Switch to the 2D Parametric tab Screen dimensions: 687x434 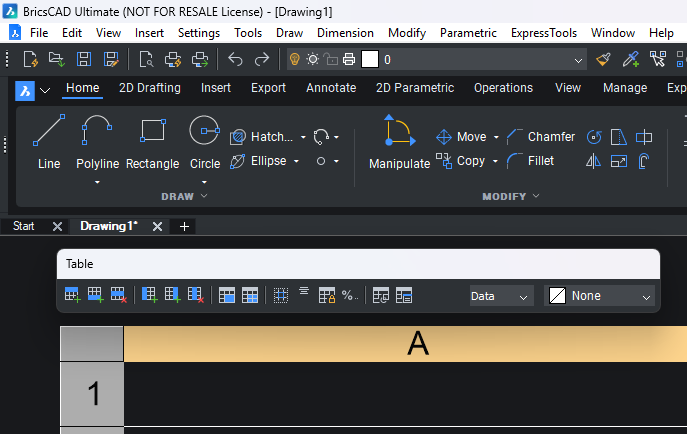click(x=414, y=88)
